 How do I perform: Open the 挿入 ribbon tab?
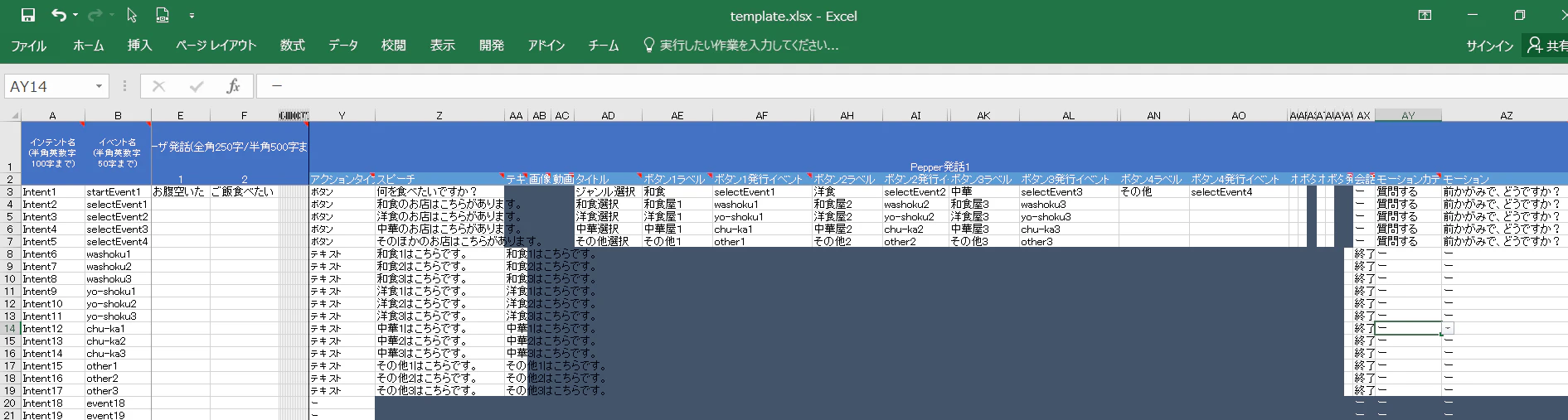(139, 46)
